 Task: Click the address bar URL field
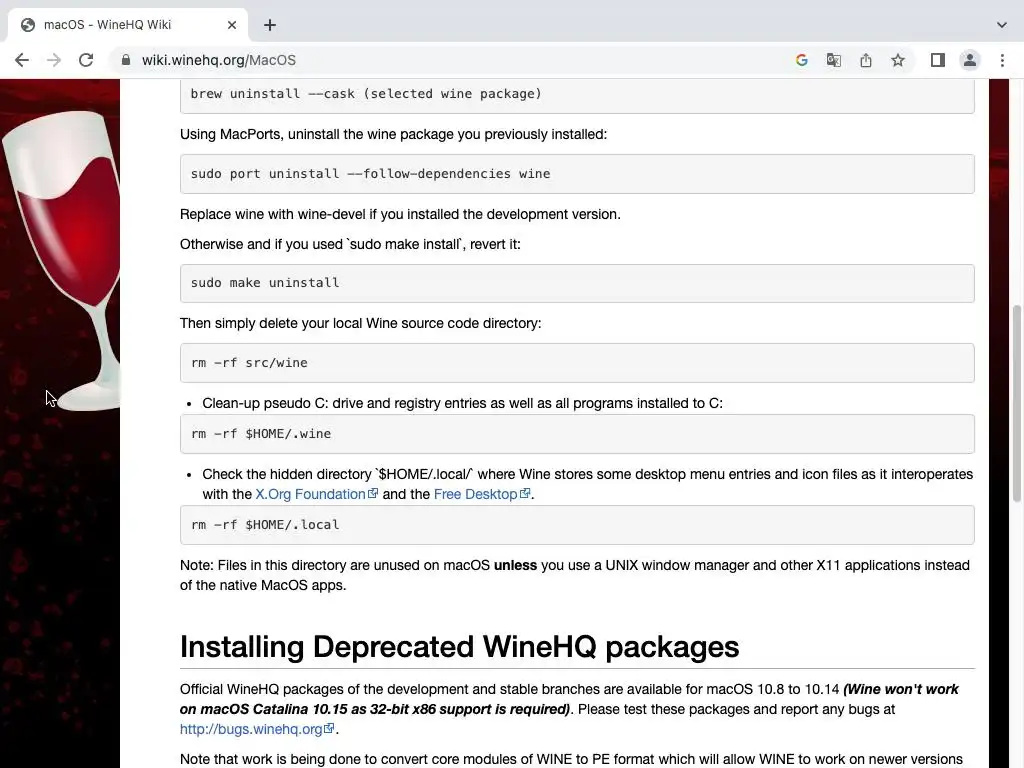[450, 60]
